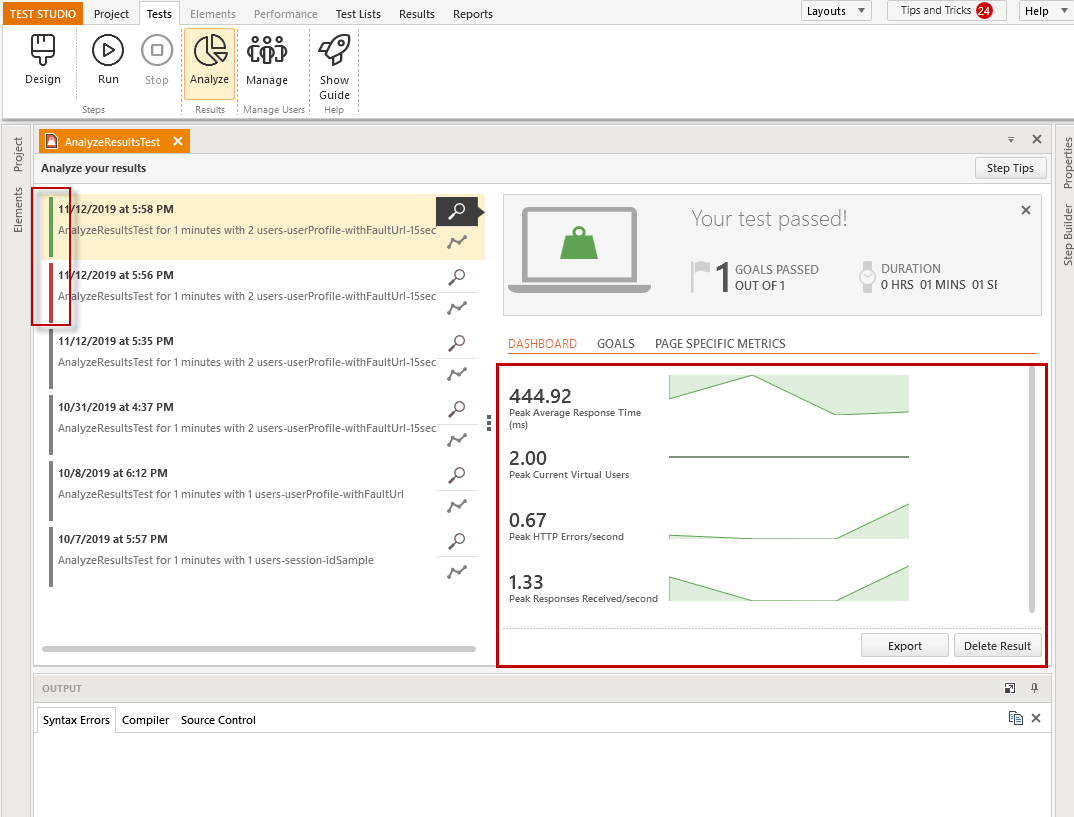
Task: View details for 11/12/2019 5:56 PM result
Action: [x=457, y=277]
